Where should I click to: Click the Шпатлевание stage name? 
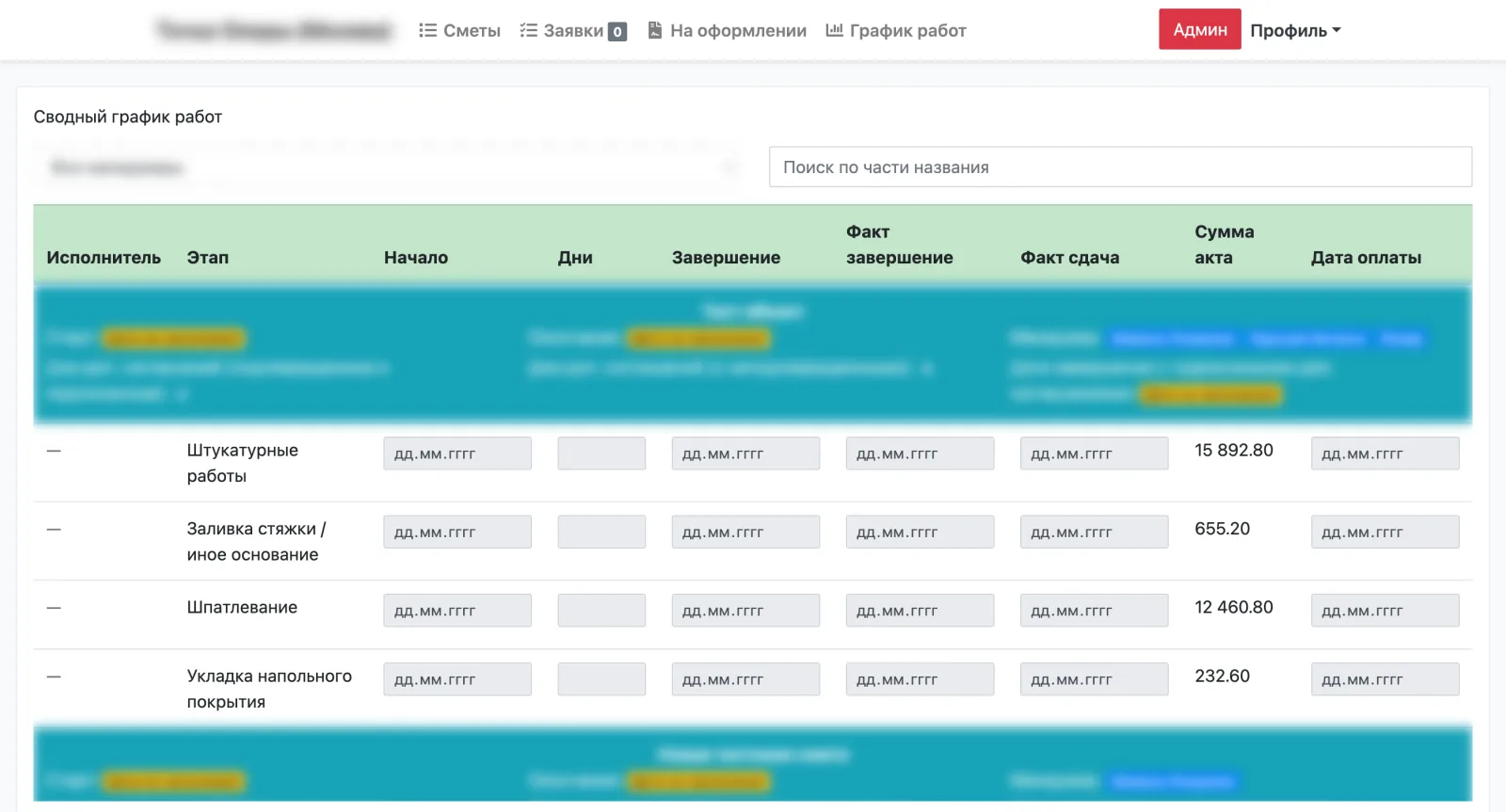pyautogui.click(x=242, y=608)
